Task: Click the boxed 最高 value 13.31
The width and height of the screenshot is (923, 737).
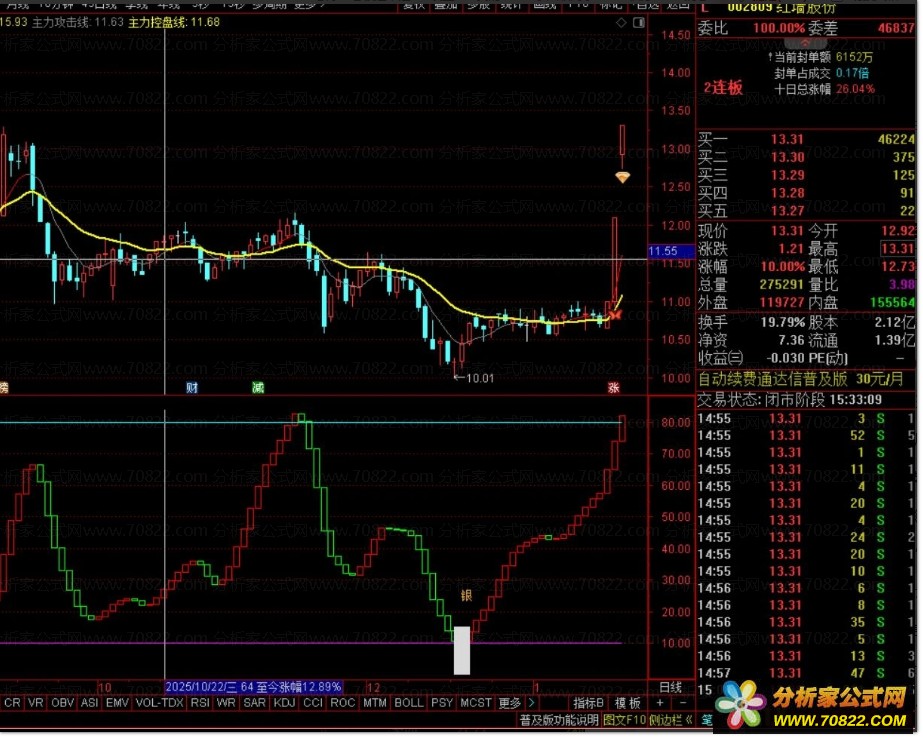Action: pyautogui.click(x=898, y=248)
